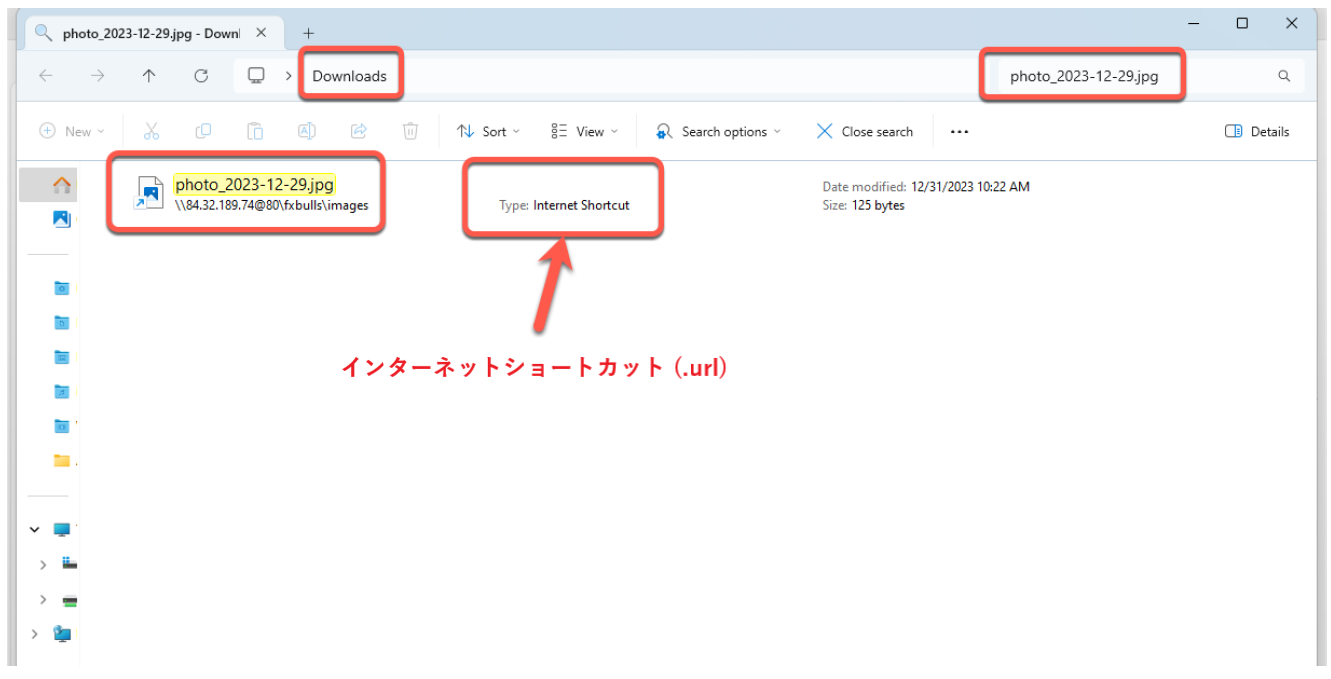1331x679 pixels.
Task: Click the path \\84.32.189.74@80\fxbulls\images
Action: (271, 205)
